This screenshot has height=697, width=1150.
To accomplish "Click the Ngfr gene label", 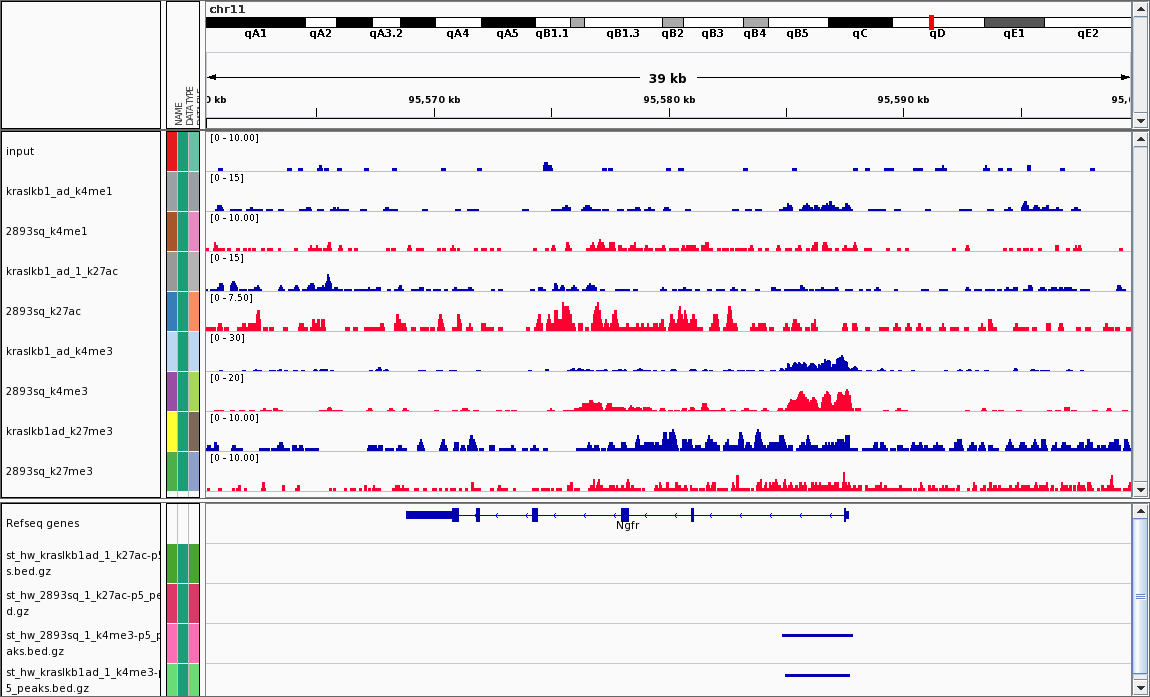I will point(627,525).
